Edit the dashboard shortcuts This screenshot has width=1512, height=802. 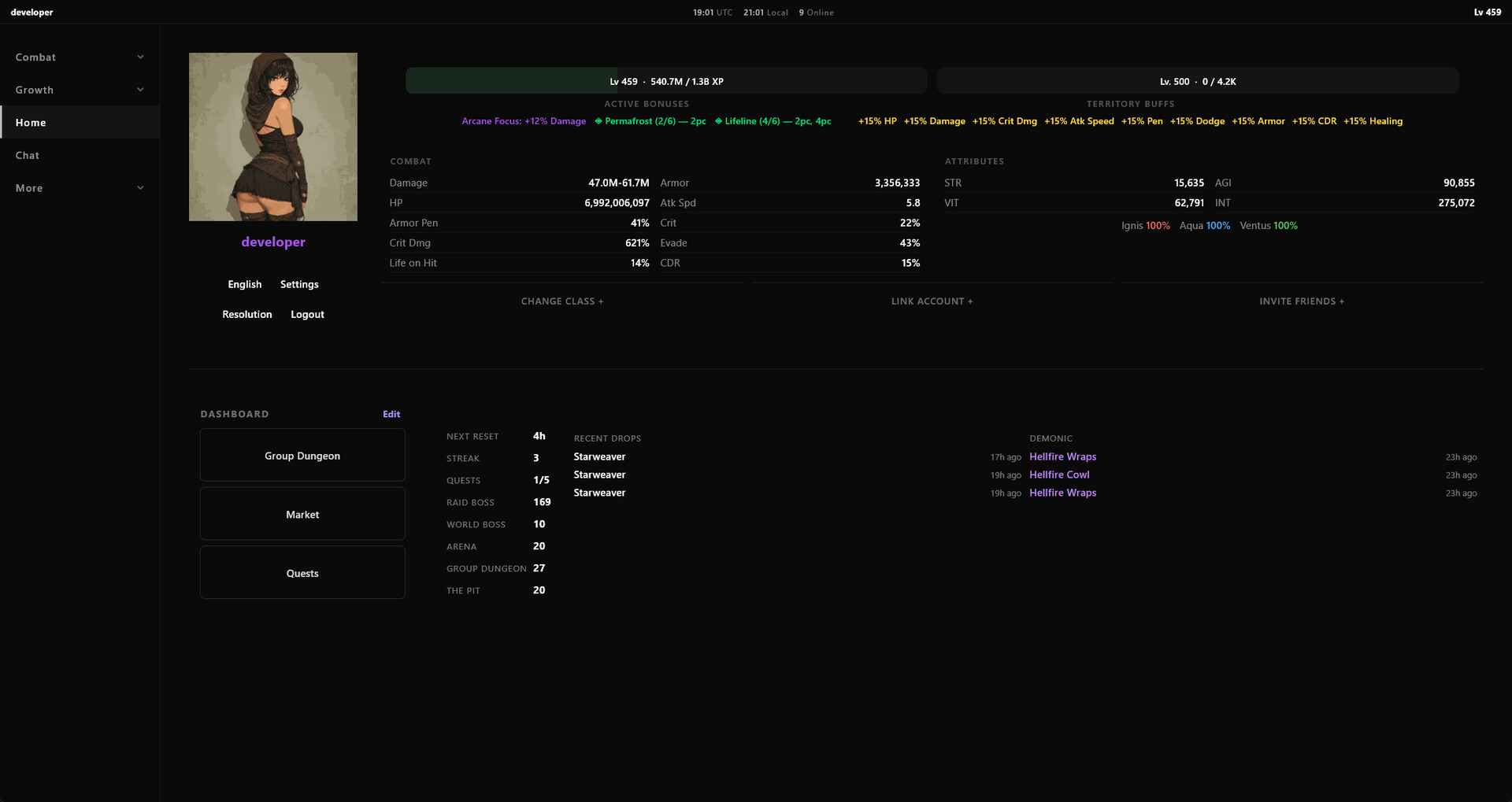coord(391,414)
